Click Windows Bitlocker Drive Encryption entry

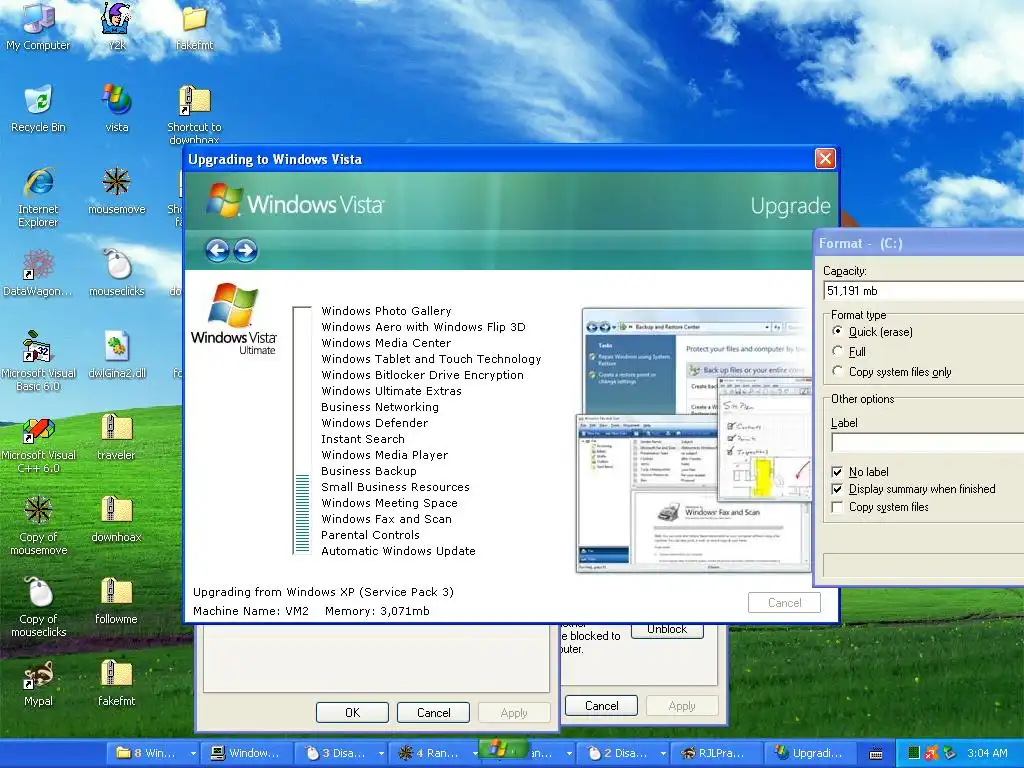pos(423,375)
